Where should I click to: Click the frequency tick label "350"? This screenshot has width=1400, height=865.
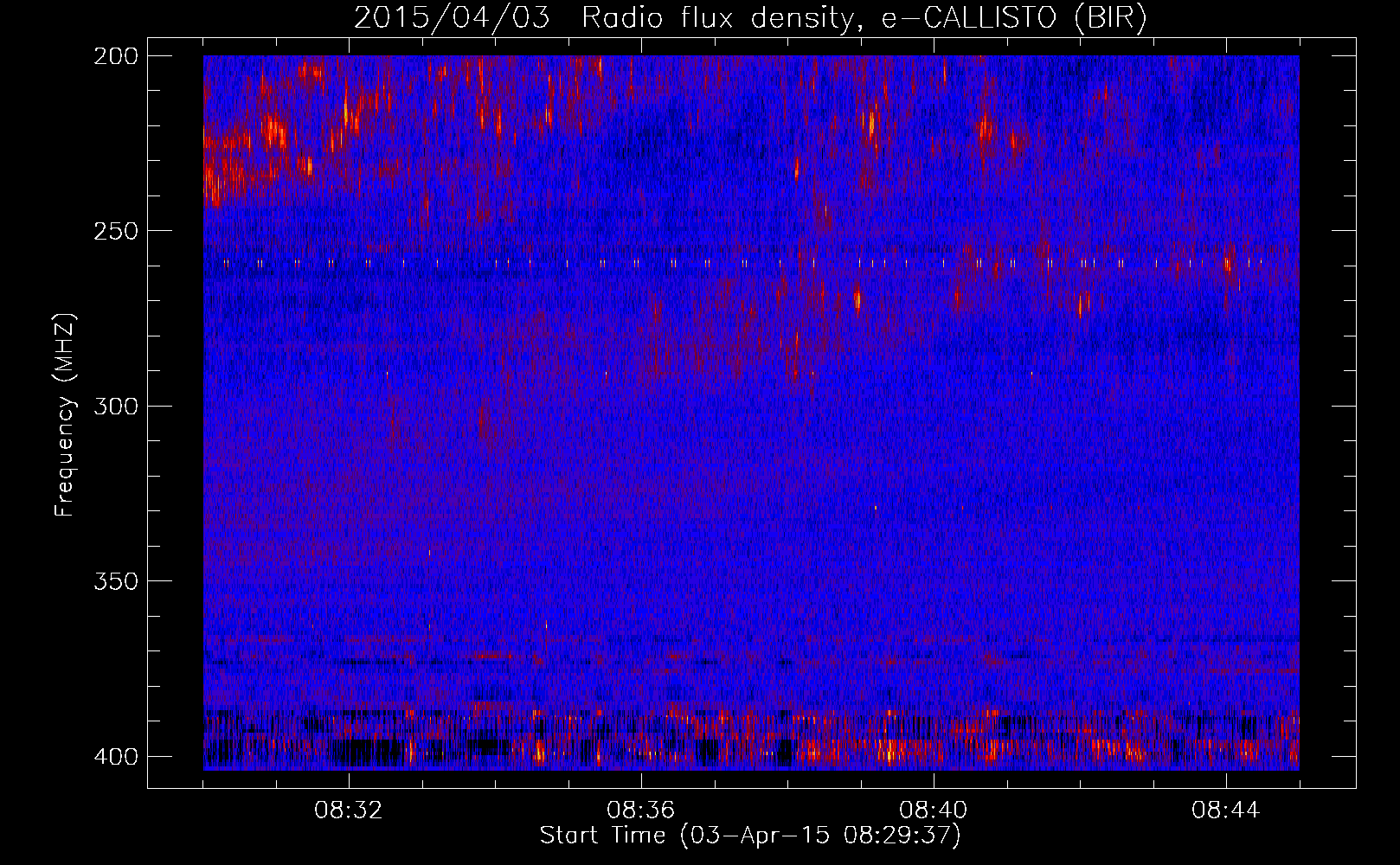[115, 581]
